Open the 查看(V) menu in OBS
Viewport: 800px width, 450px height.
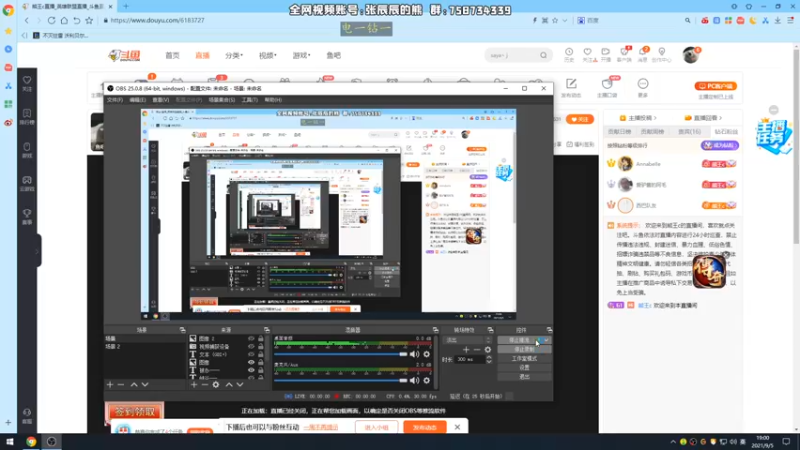160,100
